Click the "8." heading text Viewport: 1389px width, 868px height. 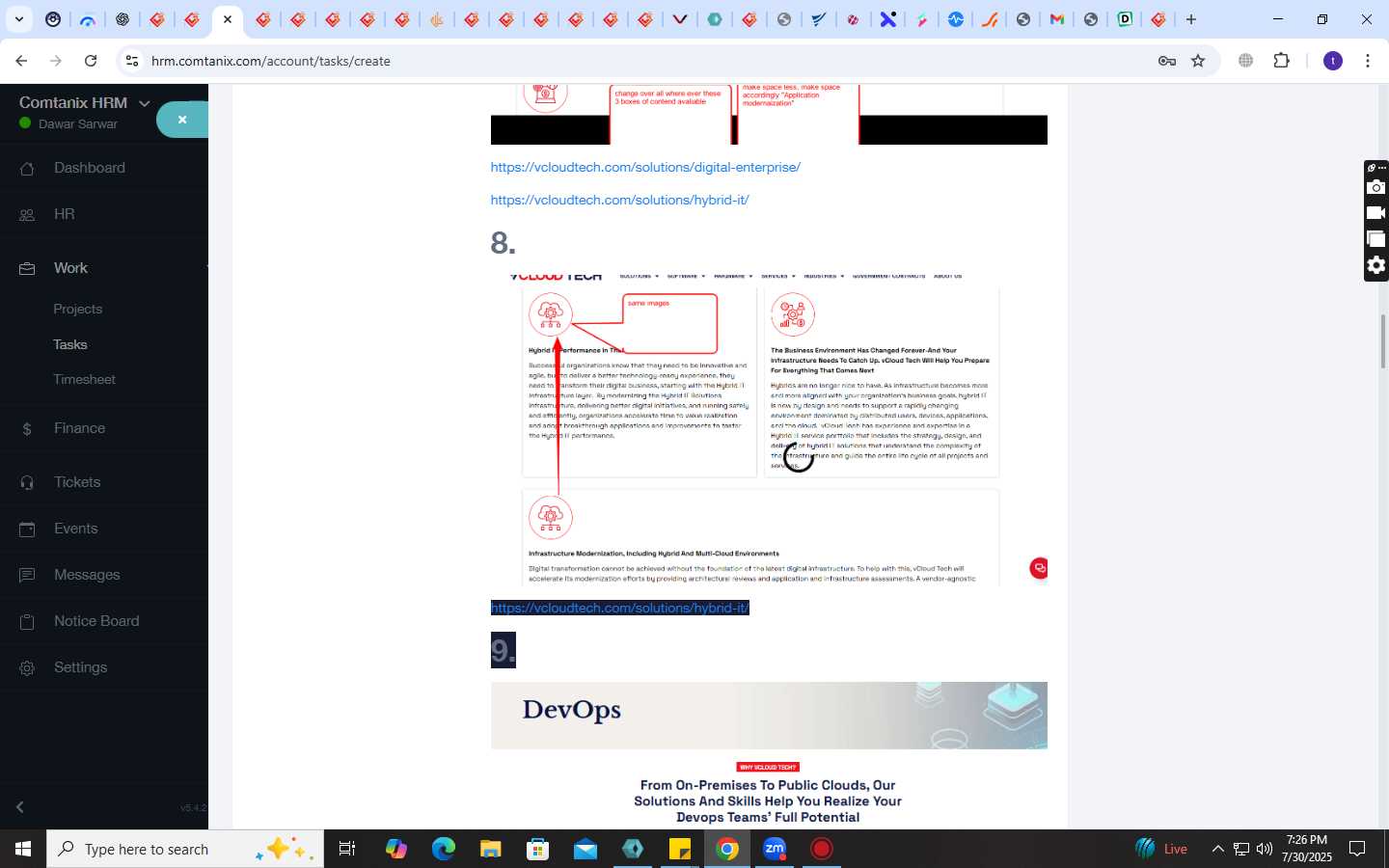[x=503, y=242]
